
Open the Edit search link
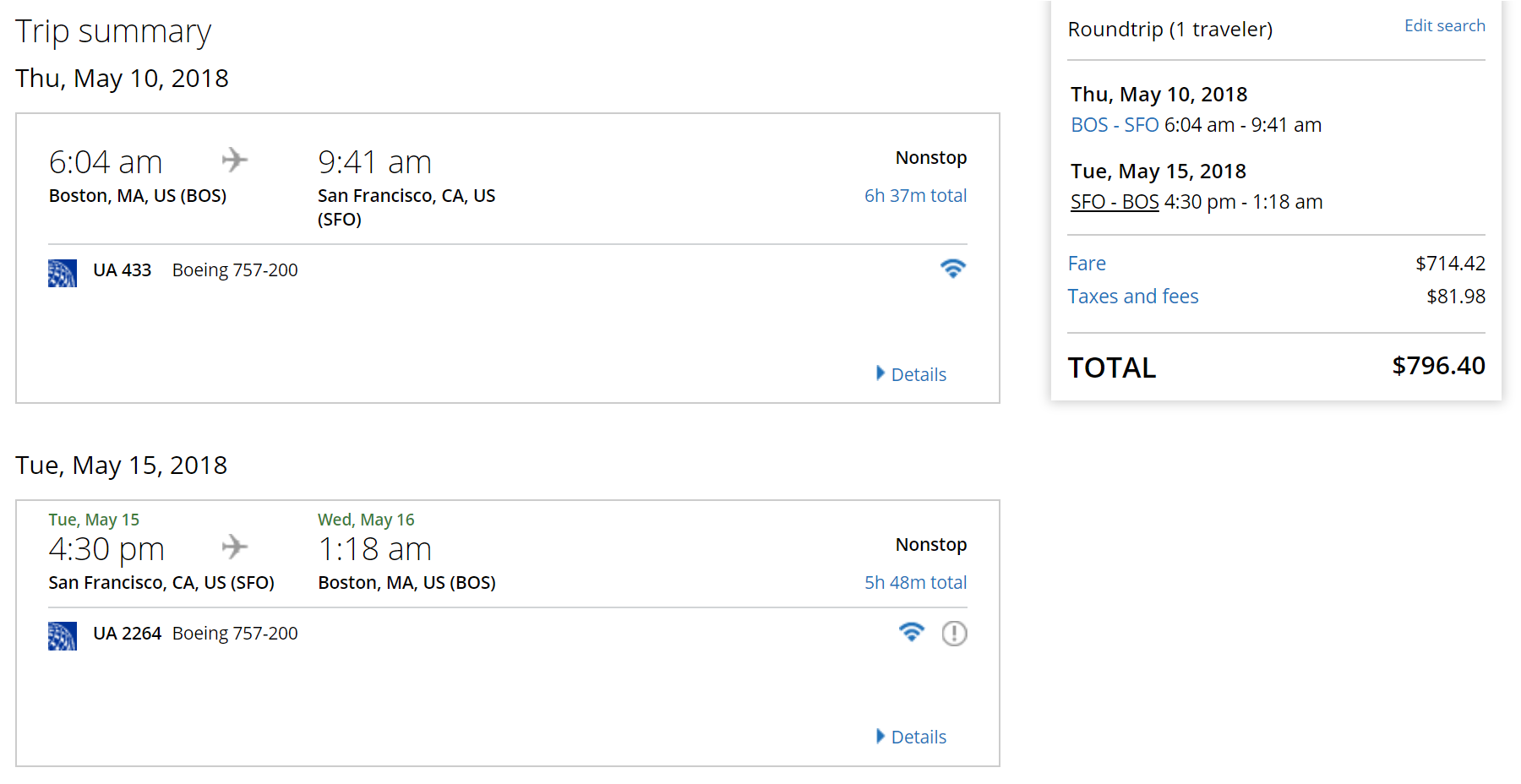click(x=1444, y=25)
